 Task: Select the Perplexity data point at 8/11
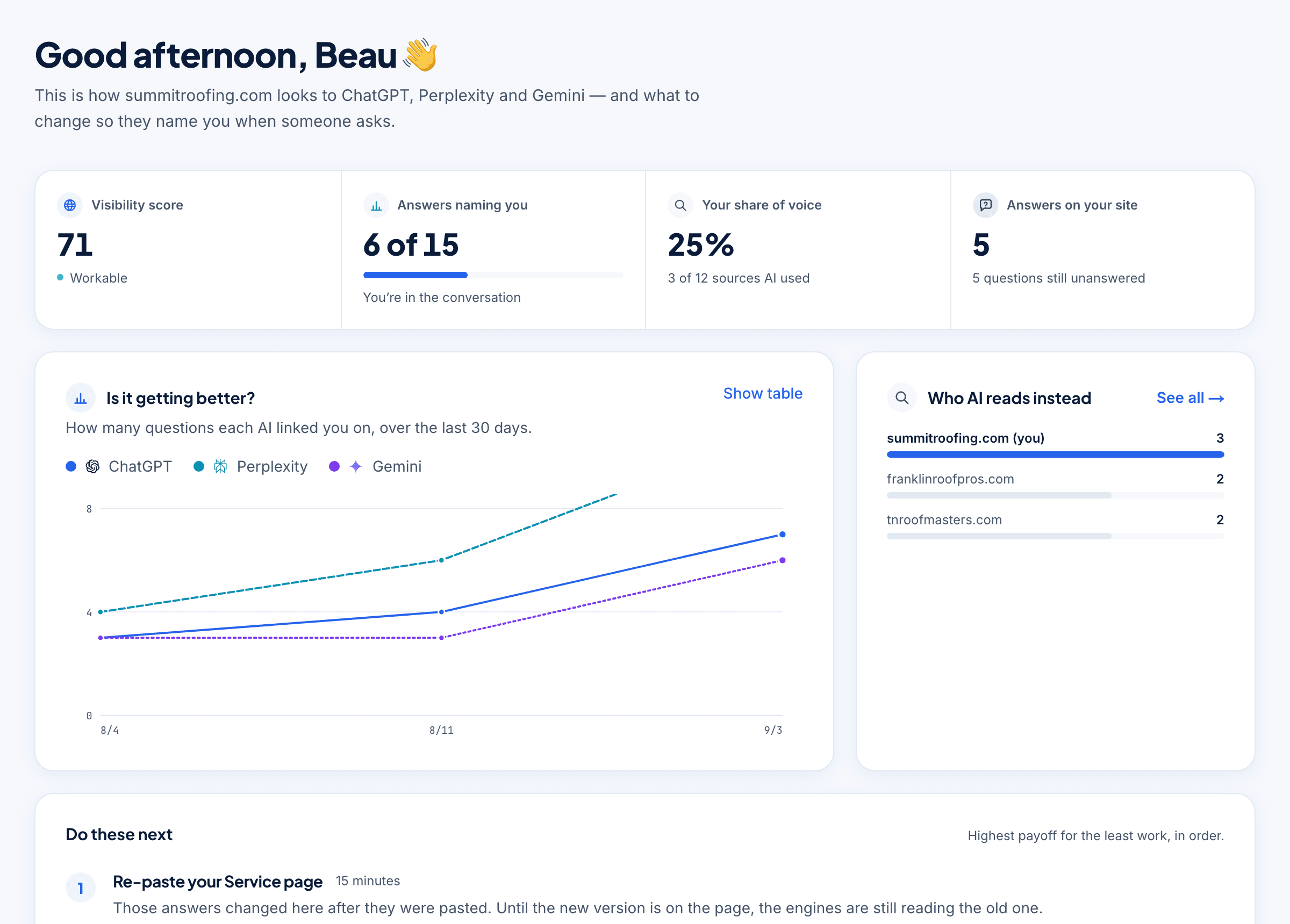pyautogui.click(x=441, y=561)
